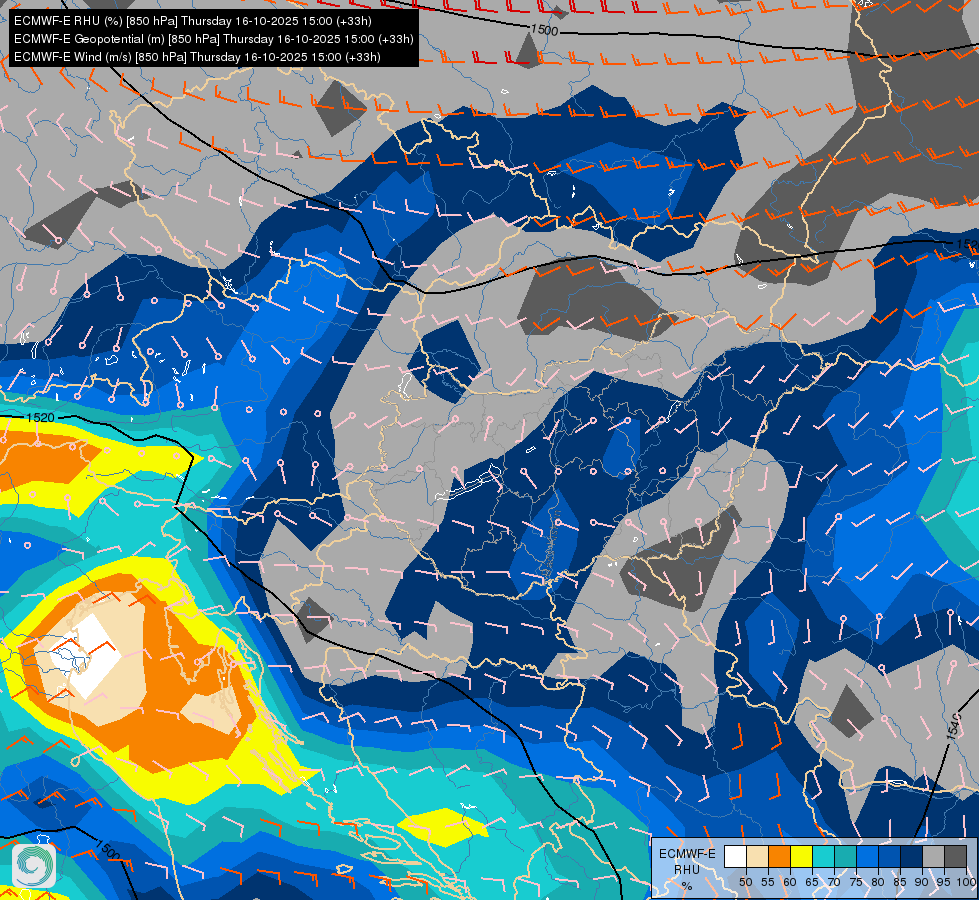
Task: Click the ECMWF-E RHU (%) title line
Action: [x=193, y=21]
